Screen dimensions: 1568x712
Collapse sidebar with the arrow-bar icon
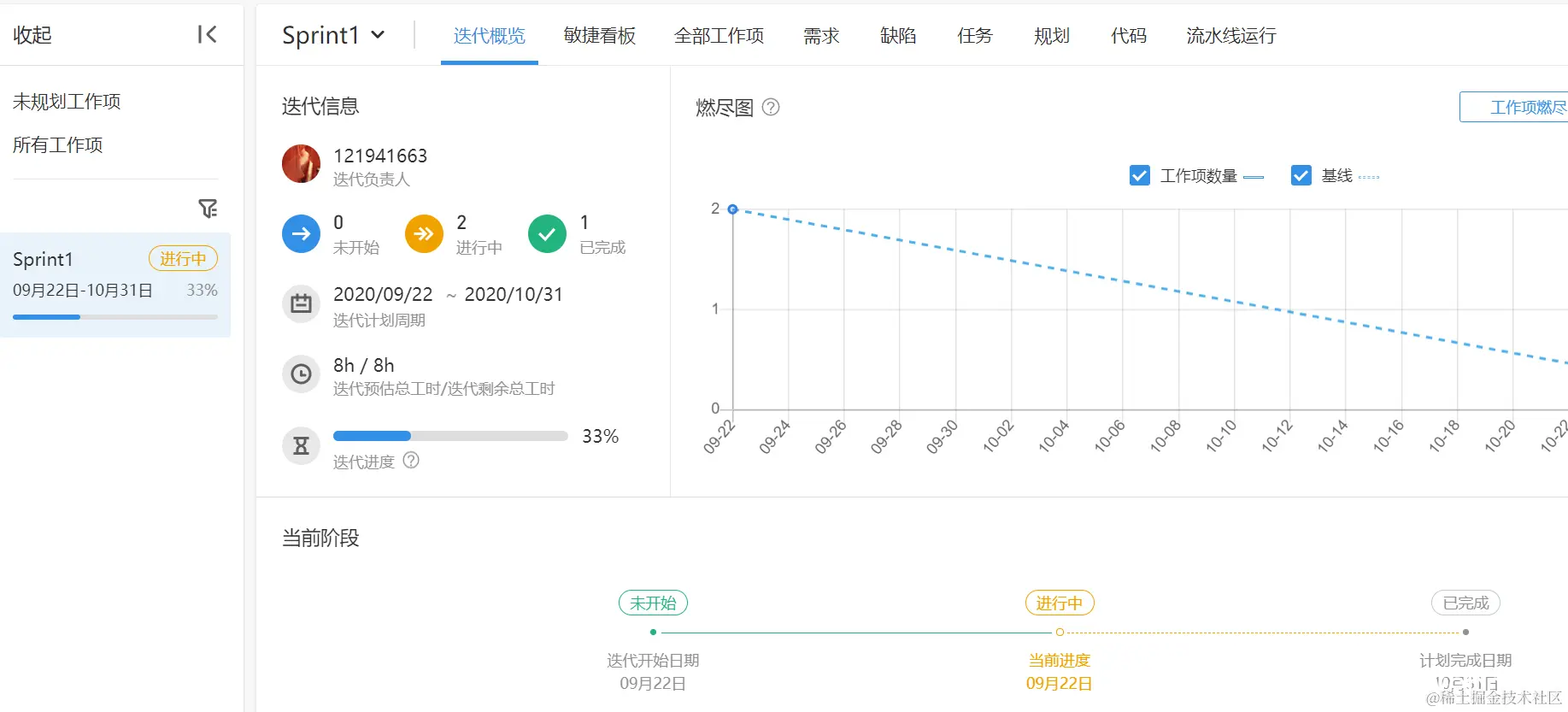coord(207,34)
